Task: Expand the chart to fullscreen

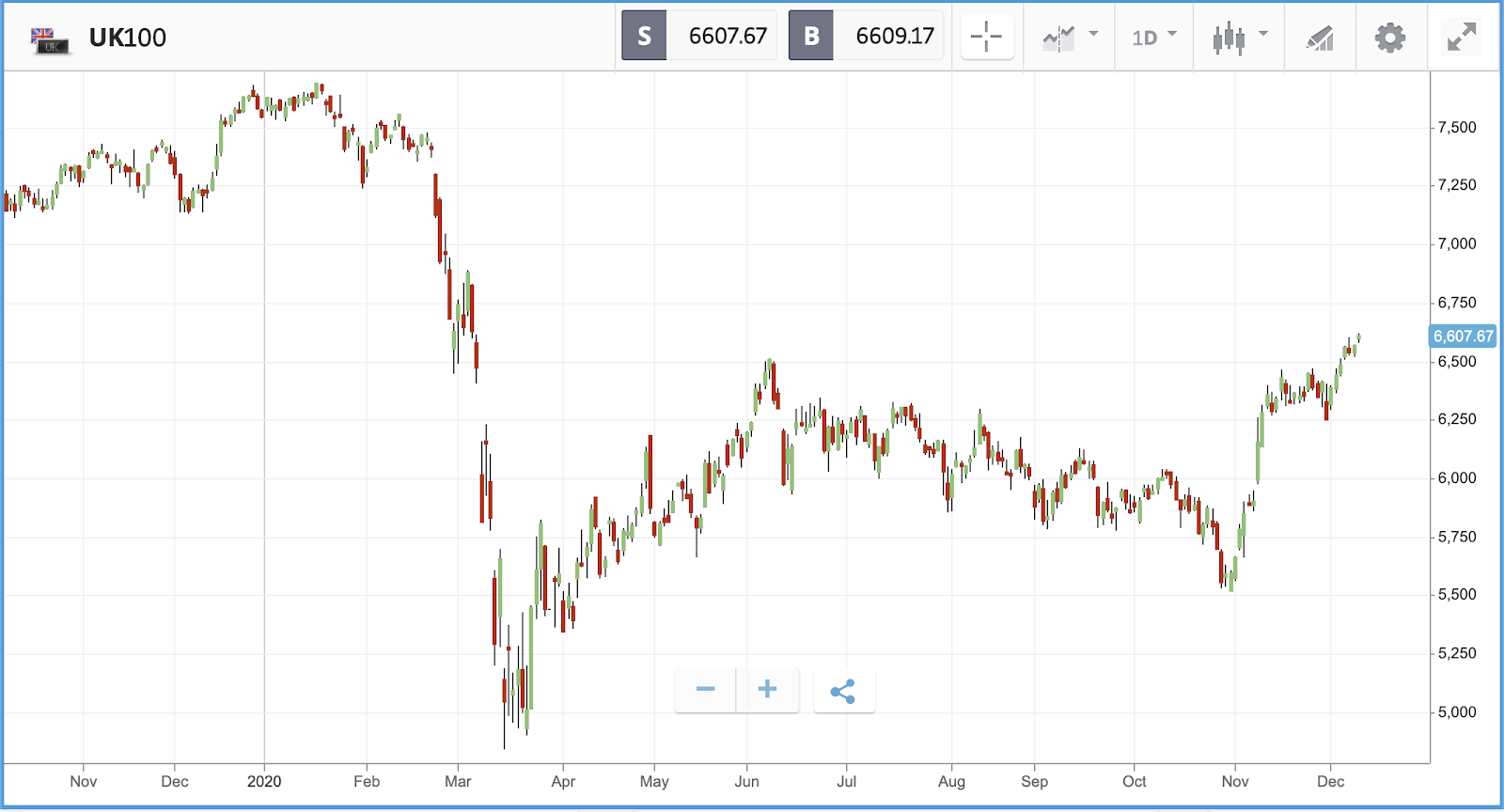Action: [1462, 37]
